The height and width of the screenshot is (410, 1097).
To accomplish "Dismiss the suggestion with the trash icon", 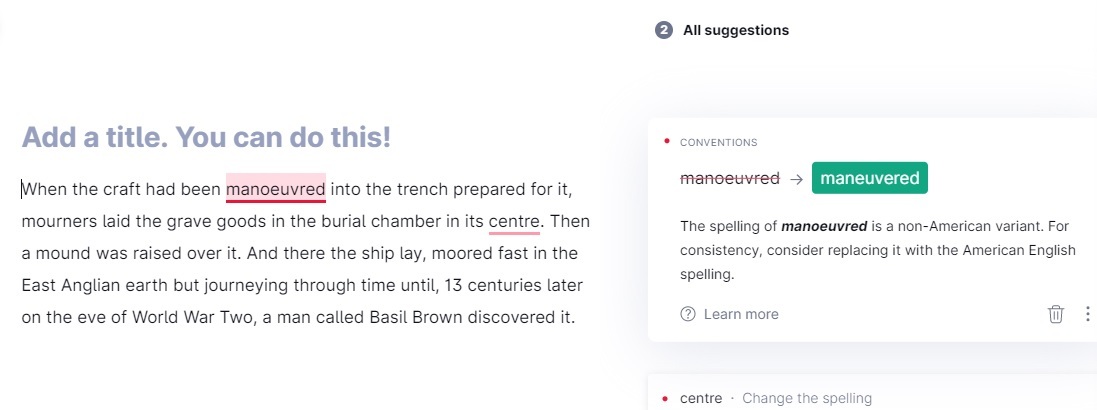I will pos(1055,314).
